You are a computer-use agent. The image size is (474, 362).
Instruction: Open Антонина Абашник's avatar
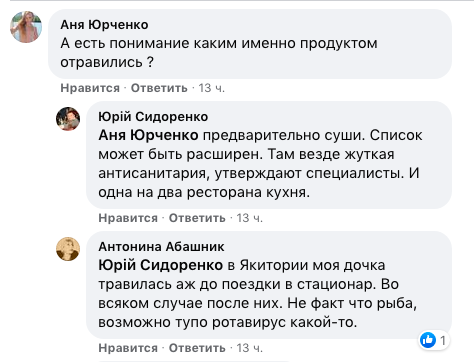[68, 249]
